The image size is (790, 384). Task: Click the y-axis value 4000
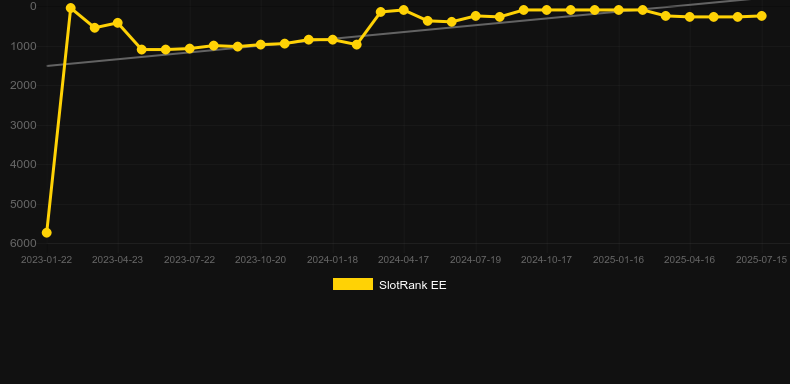23,164
